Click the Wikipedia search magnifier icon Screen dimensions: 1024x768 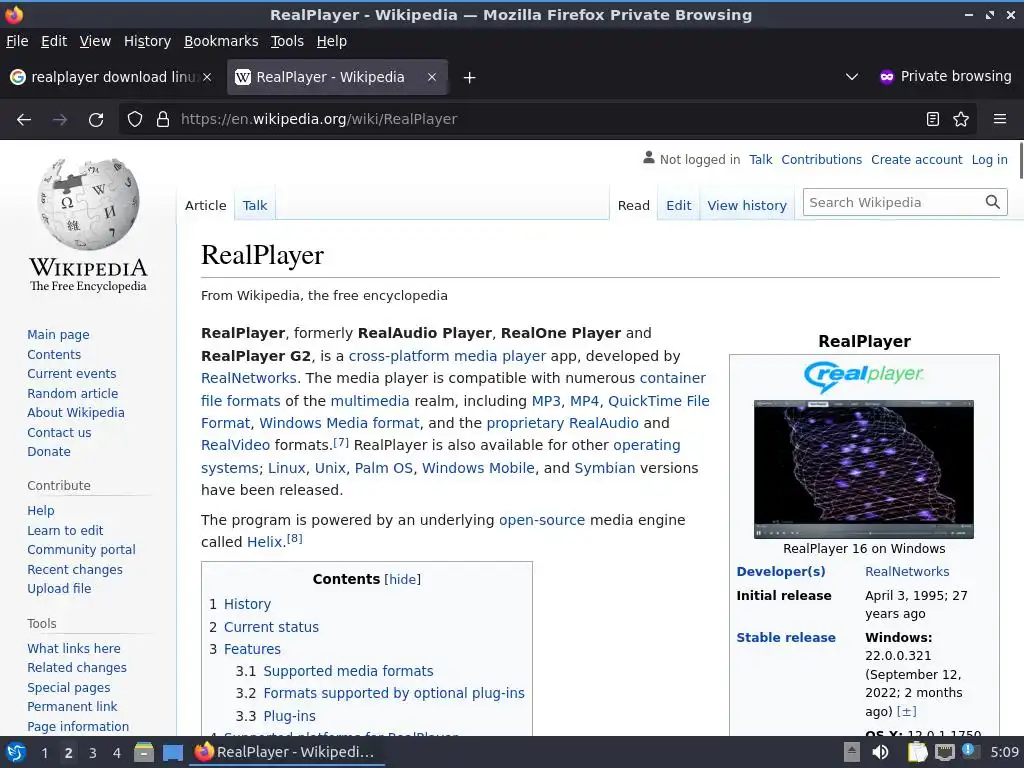pos(993,202)
